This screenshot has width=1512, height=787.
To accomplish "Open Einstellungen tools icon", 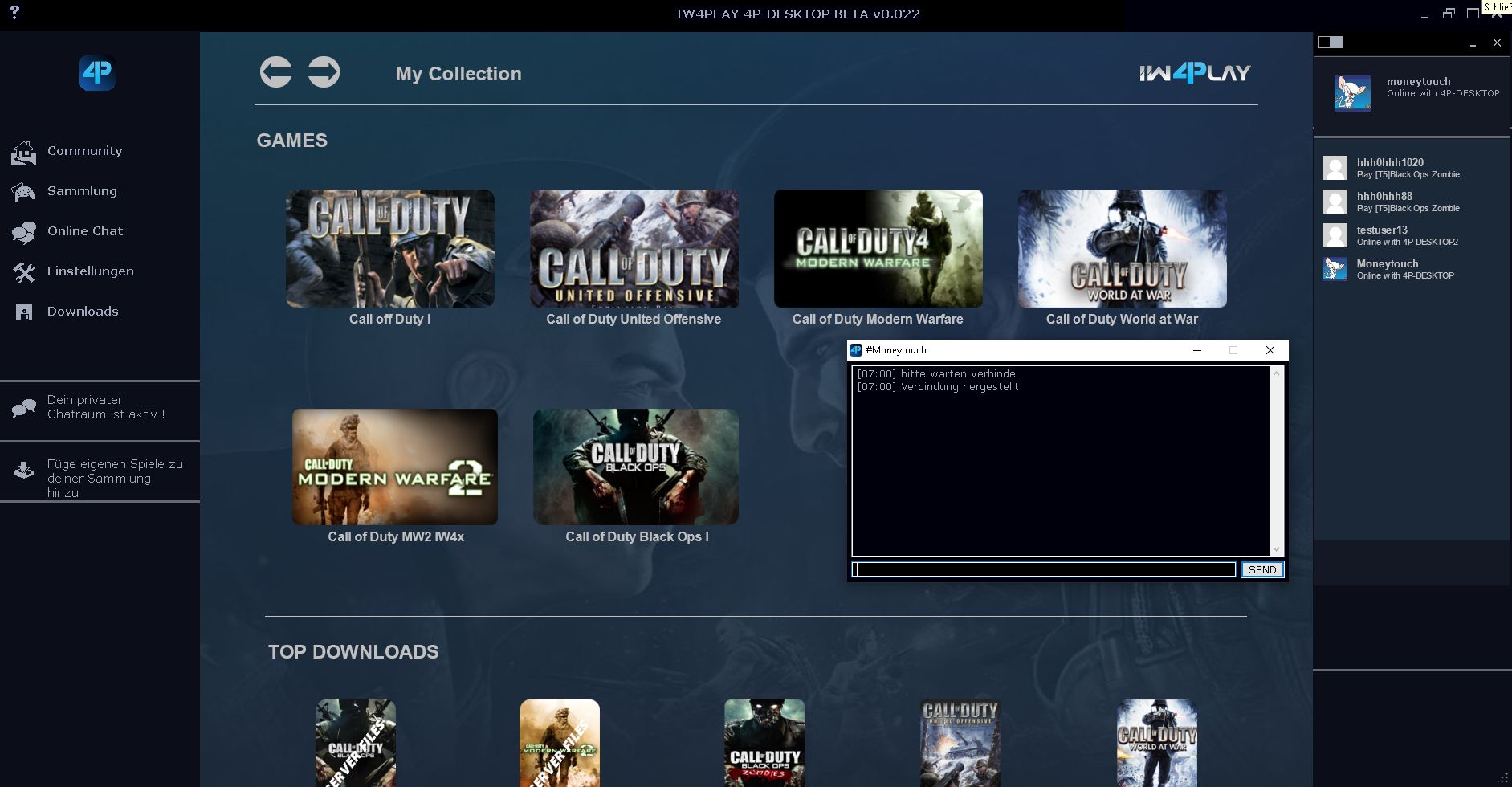I will coord(24,272).
